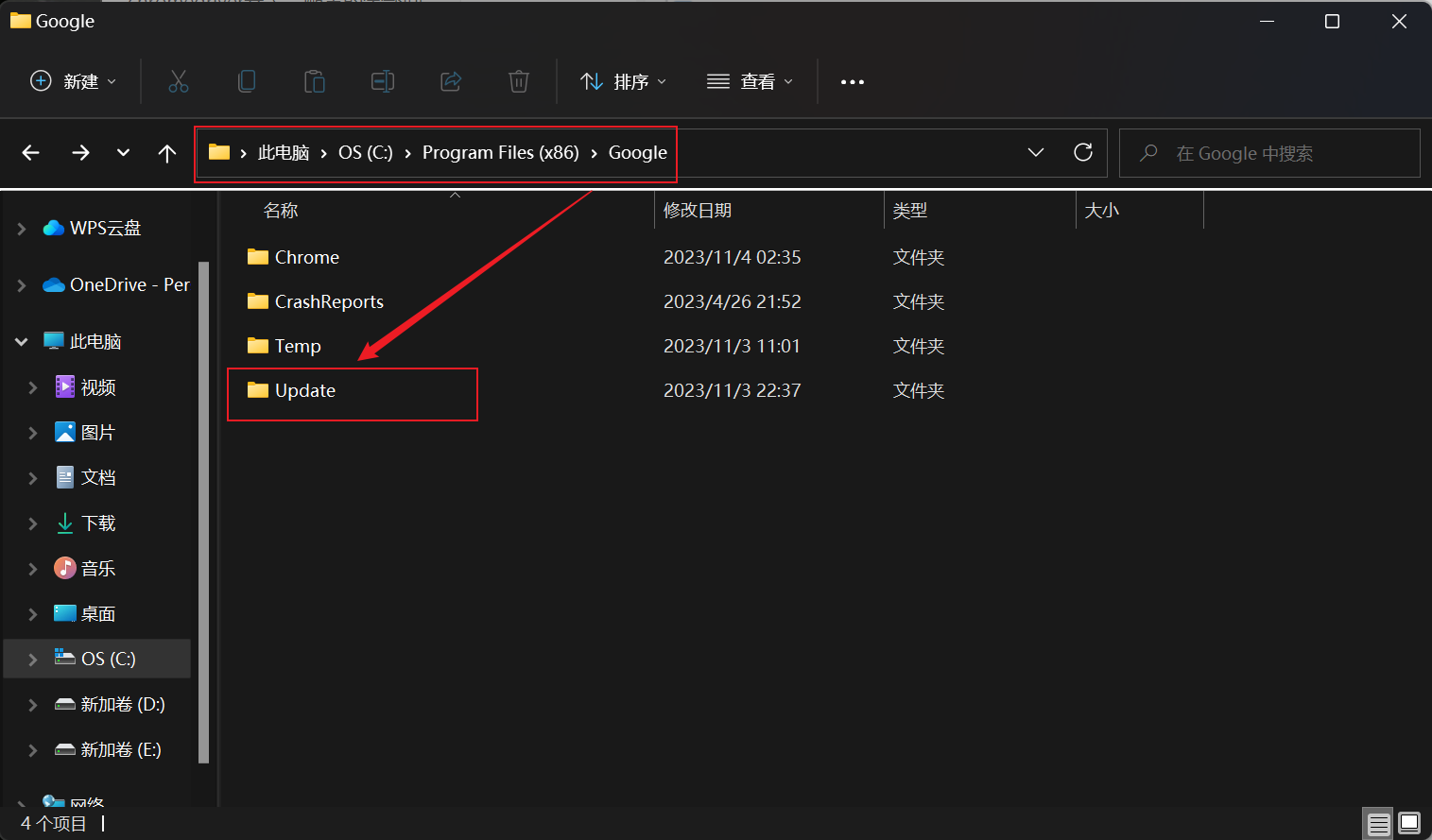The width and height of the screenshot is (1432, 840).
Task: Open the 新建 (New) dropdown
Action: click(x=74, y=82)
